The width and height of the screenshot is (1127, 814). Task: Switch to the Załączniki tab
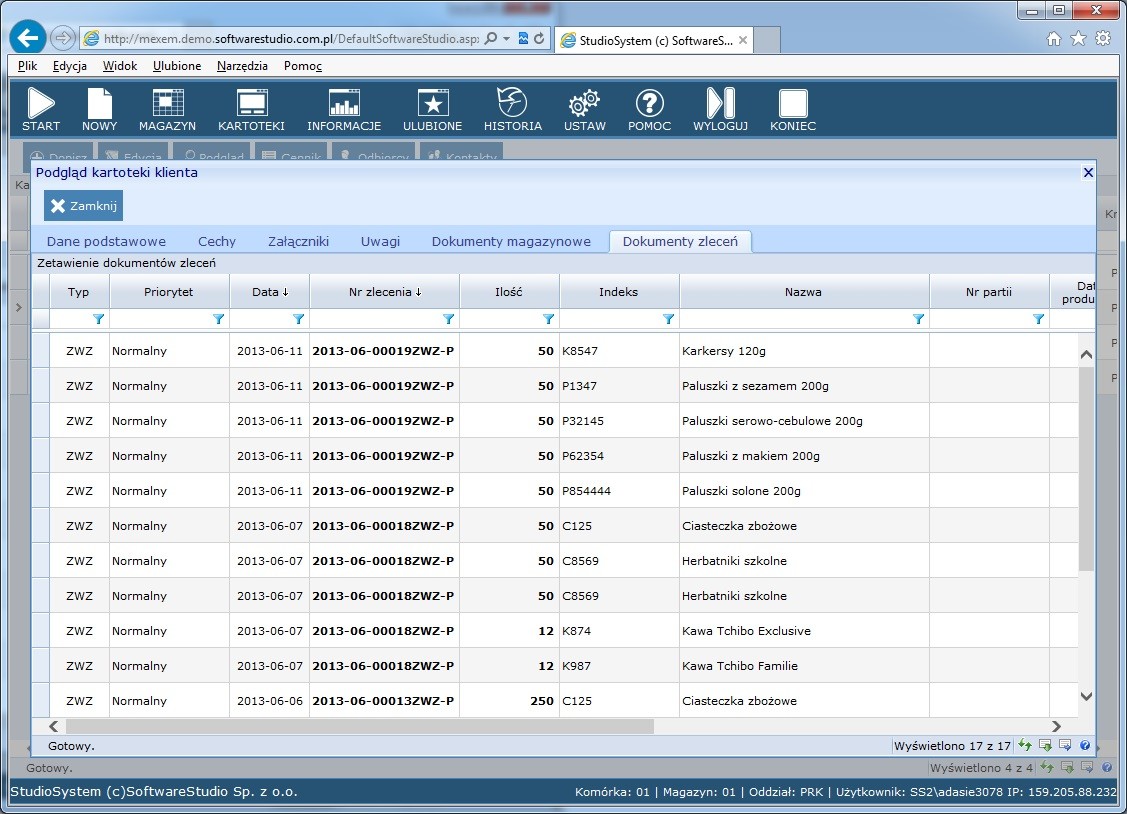click(x=298, y=241)
